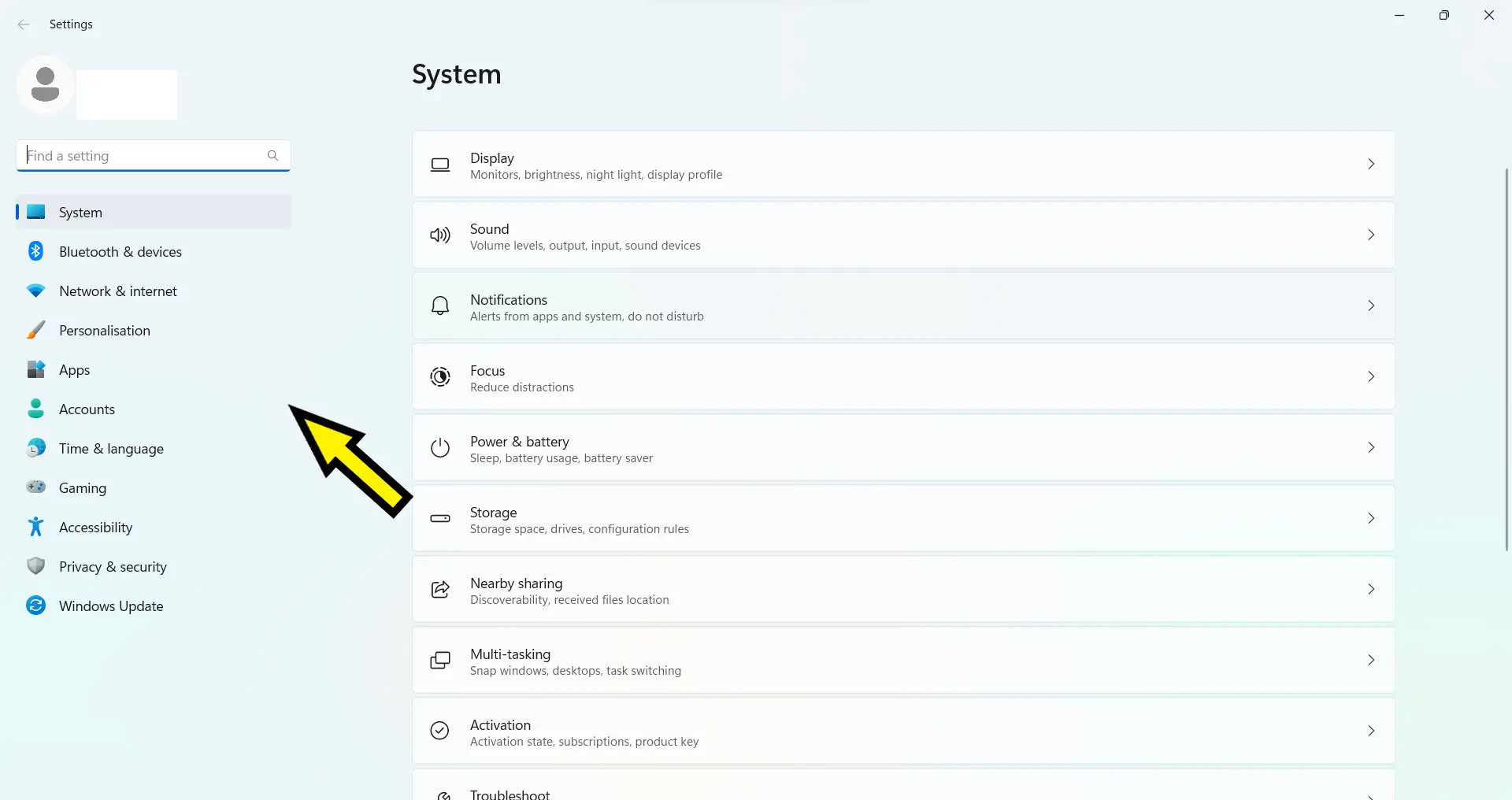The height and width of the screenshot is (800, 1512).
Task: Click the Bluetooth icon in sidebar
Action: 35,251
